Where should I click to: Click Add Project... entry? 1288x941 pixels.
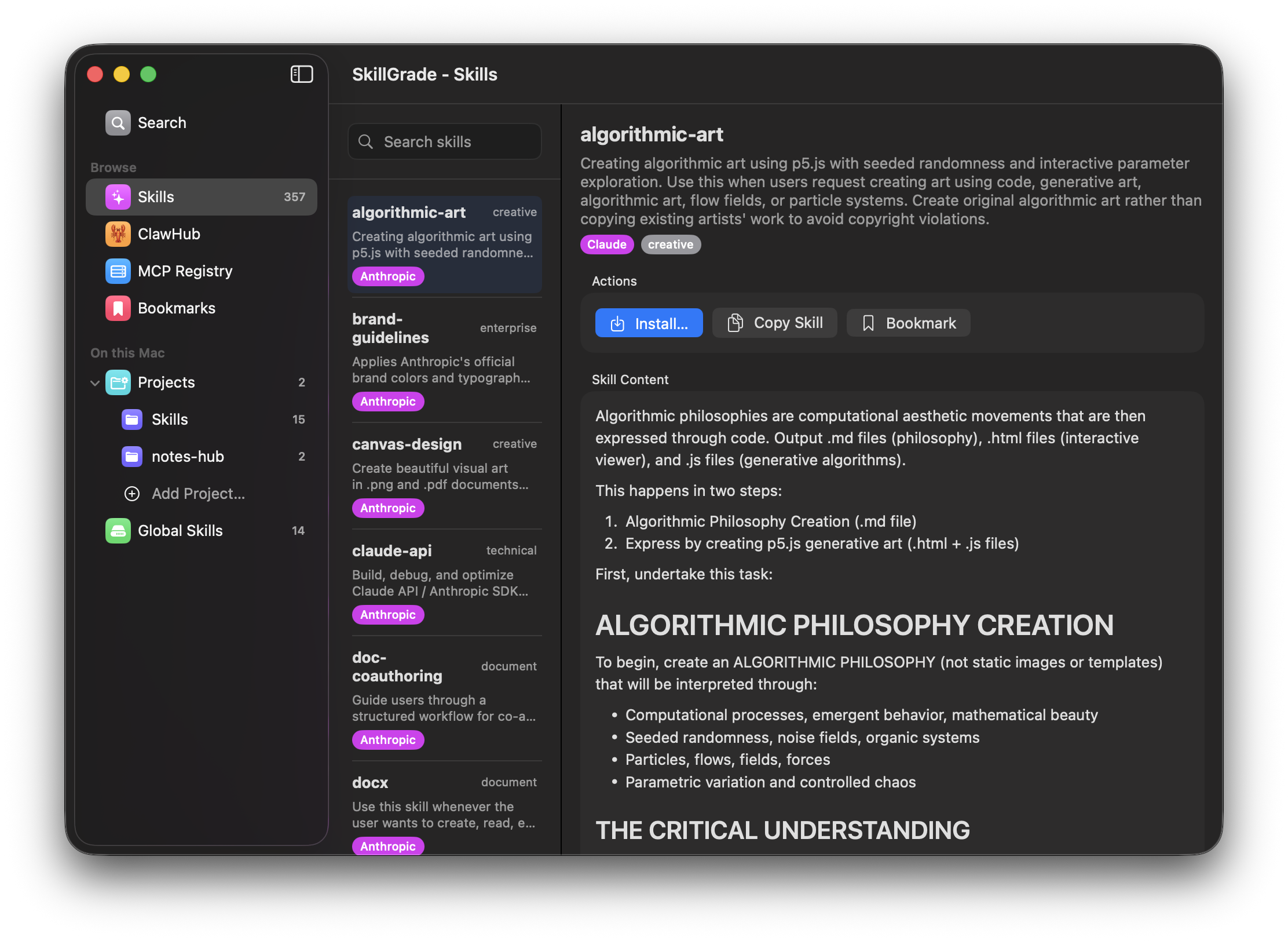(x=202, y=494)
